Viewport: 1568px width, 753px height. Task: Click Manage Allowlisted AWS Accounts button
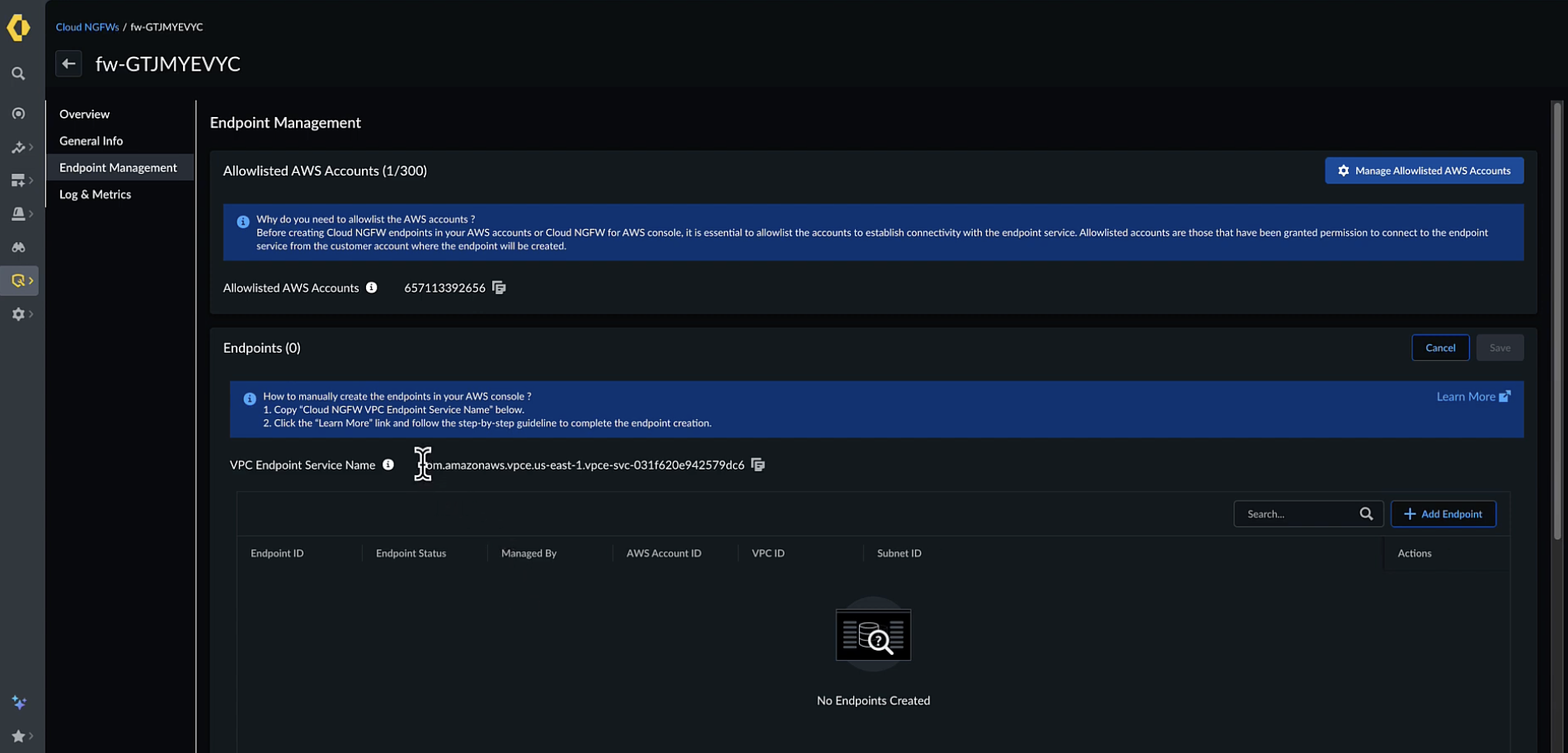[1424, 171]
